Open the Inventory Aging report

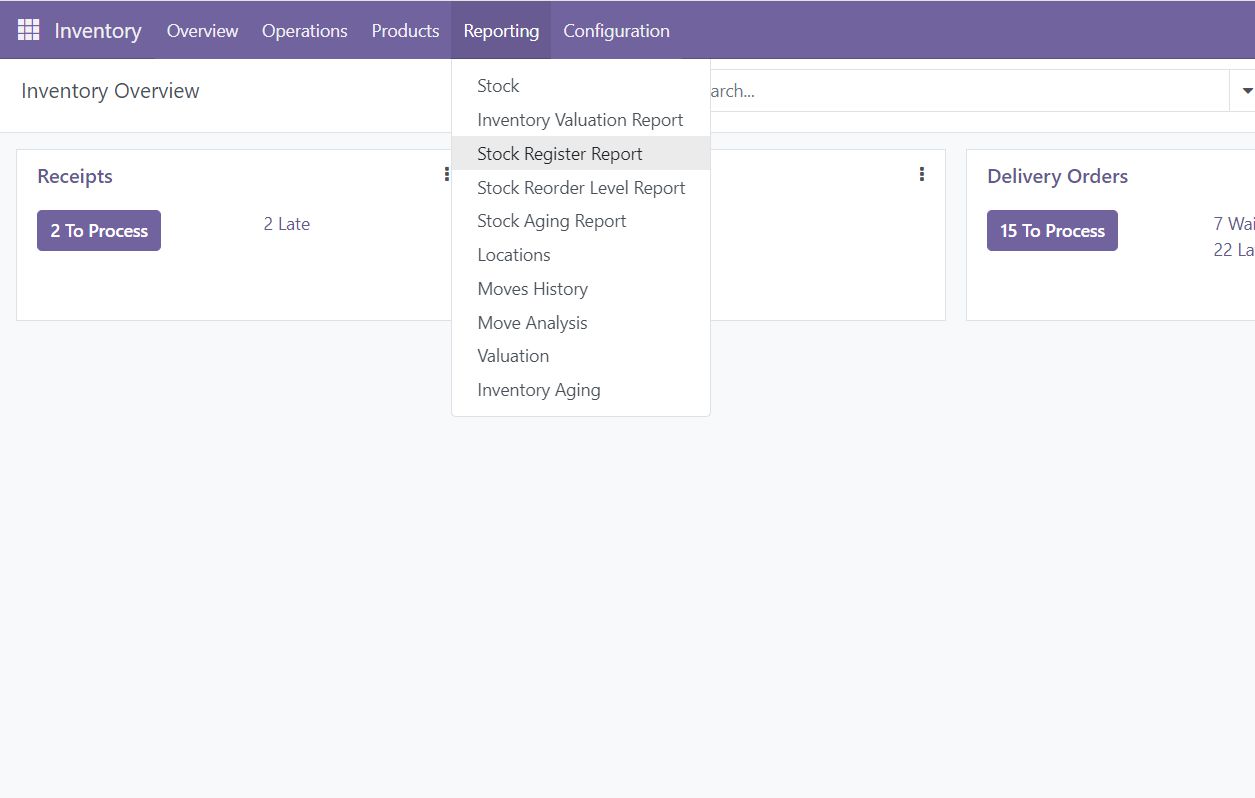(x=538, y=390)
